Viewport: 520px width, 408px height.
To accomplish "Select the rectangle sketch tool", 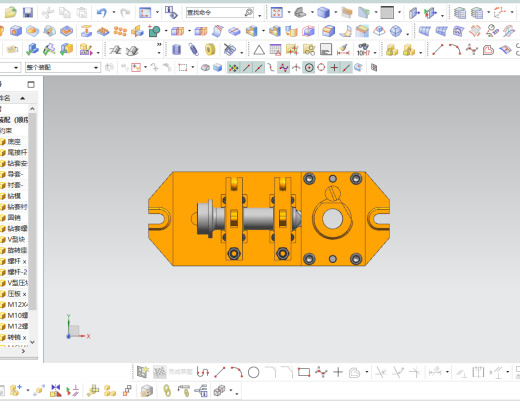I will [x=304, y=372].
